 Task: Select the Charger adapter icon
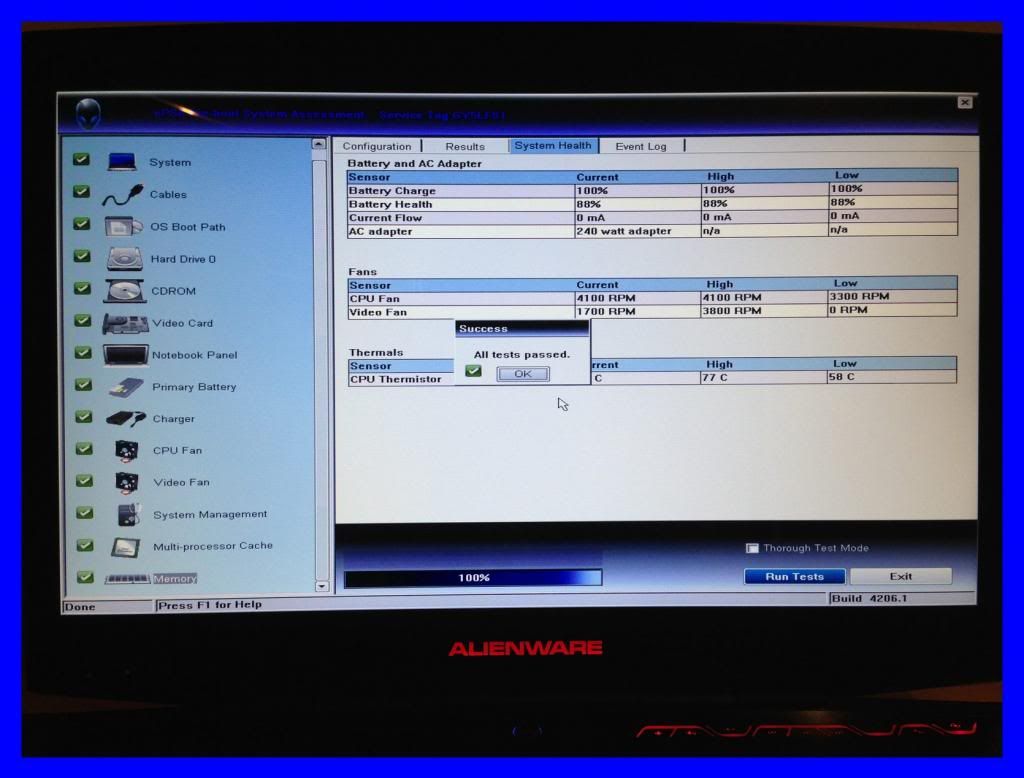point(126,419)
